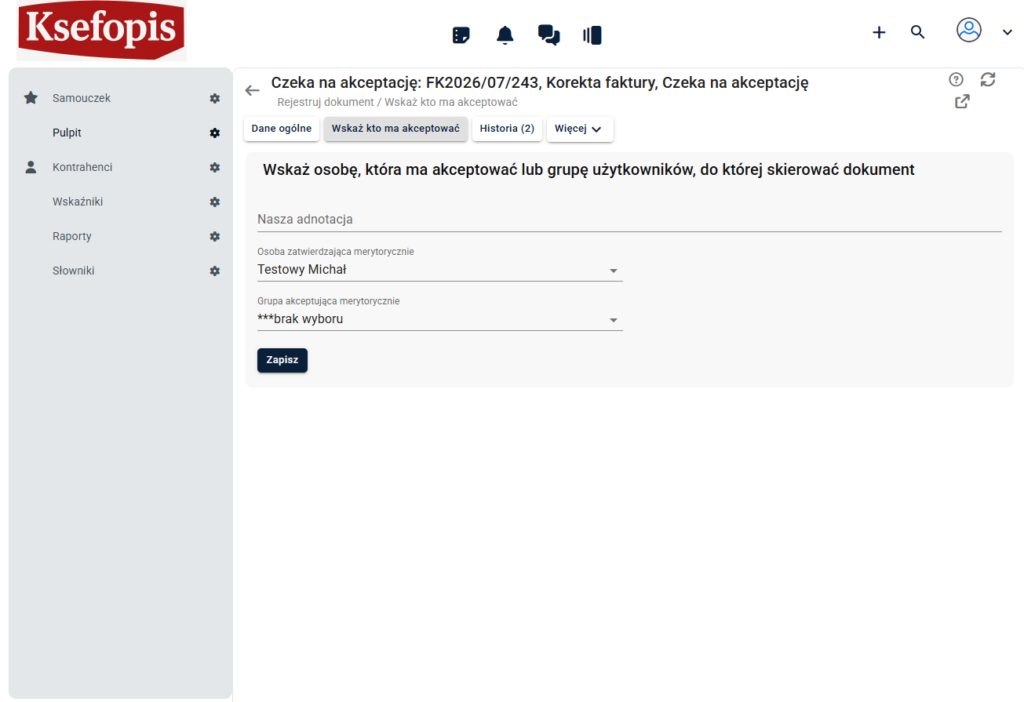This screenshot has width=1024, height=702.
Task: Go back using the left arrow
Action: click(252, 90)
